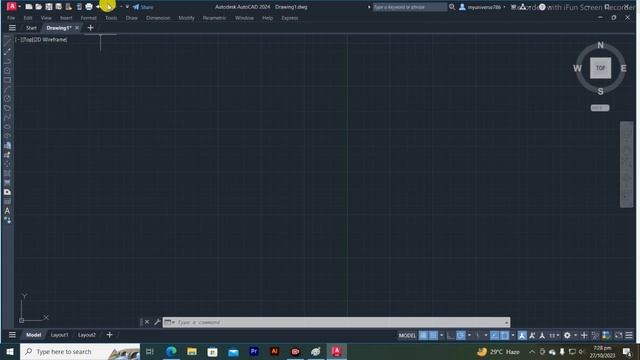Open File Explorer from the Windows taskbar
The image size is (640, 360).
tap(192, 351)
